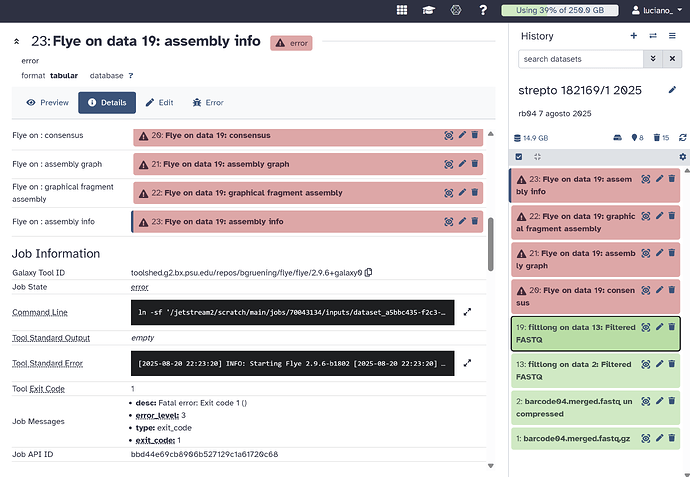
Task: Delete dataset 20 consensus in details list
Action: pyautogui.click(x=475, y=135)
